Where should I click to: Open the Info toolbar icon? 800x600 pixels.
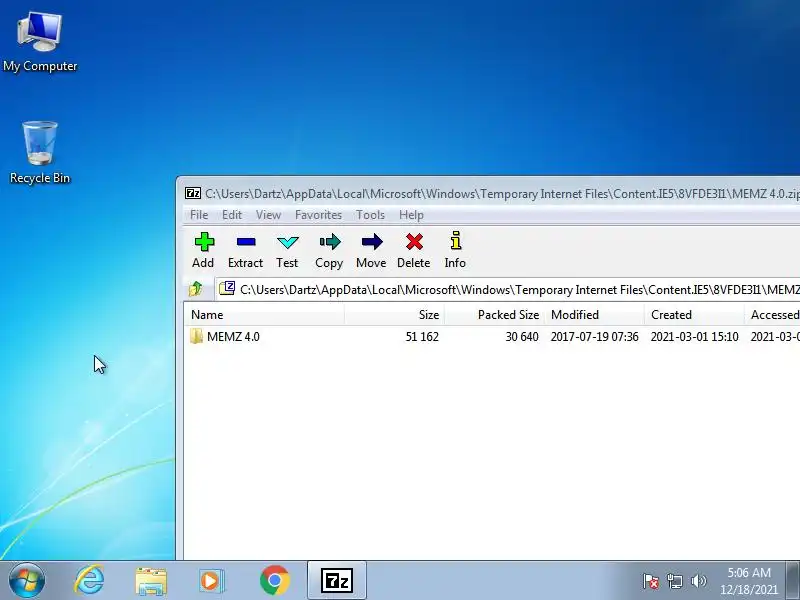point(455,250)
